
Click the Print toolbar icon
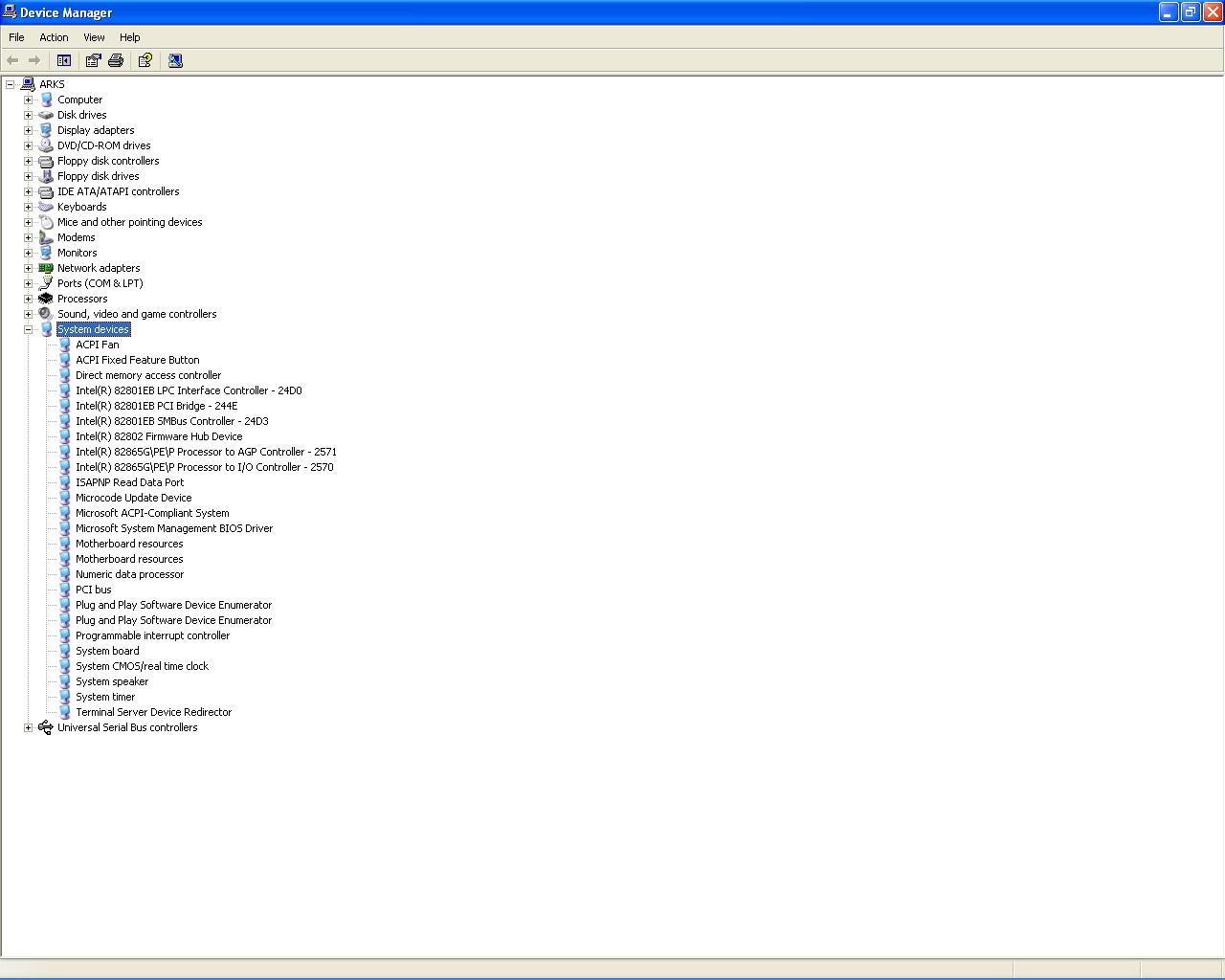[x=116, y=60]
